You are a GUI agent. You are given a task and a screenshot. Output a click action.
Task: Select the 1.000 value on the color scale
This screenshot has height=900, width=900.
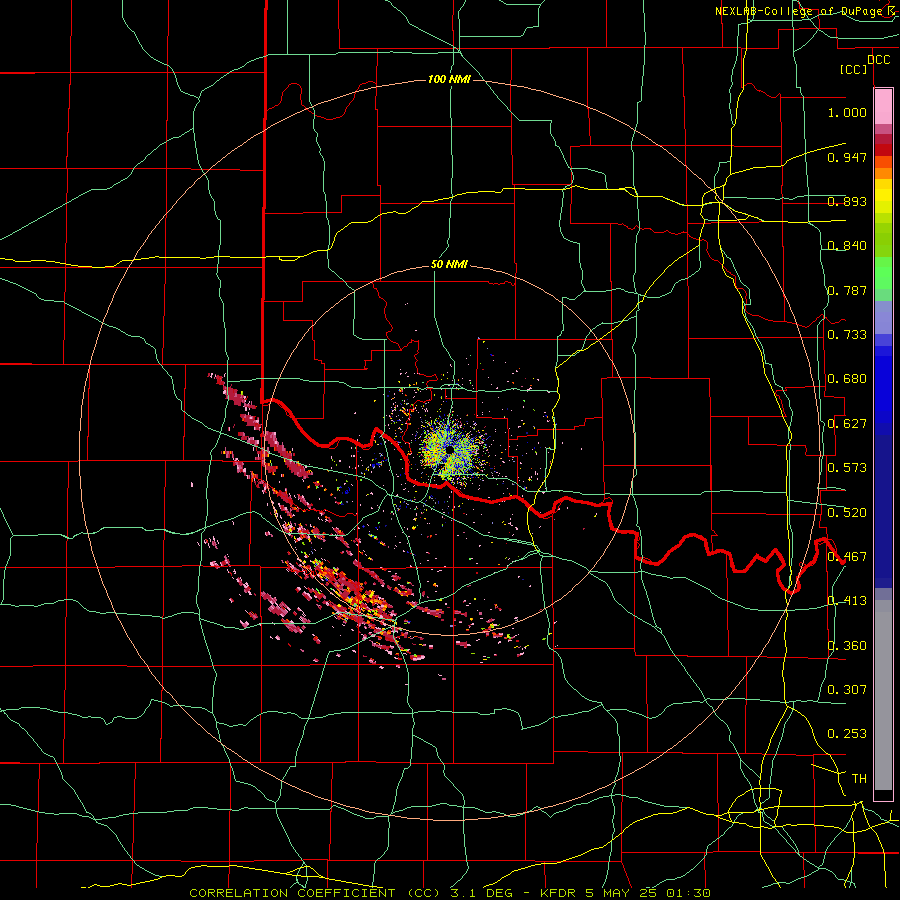[x=847, y=112]
